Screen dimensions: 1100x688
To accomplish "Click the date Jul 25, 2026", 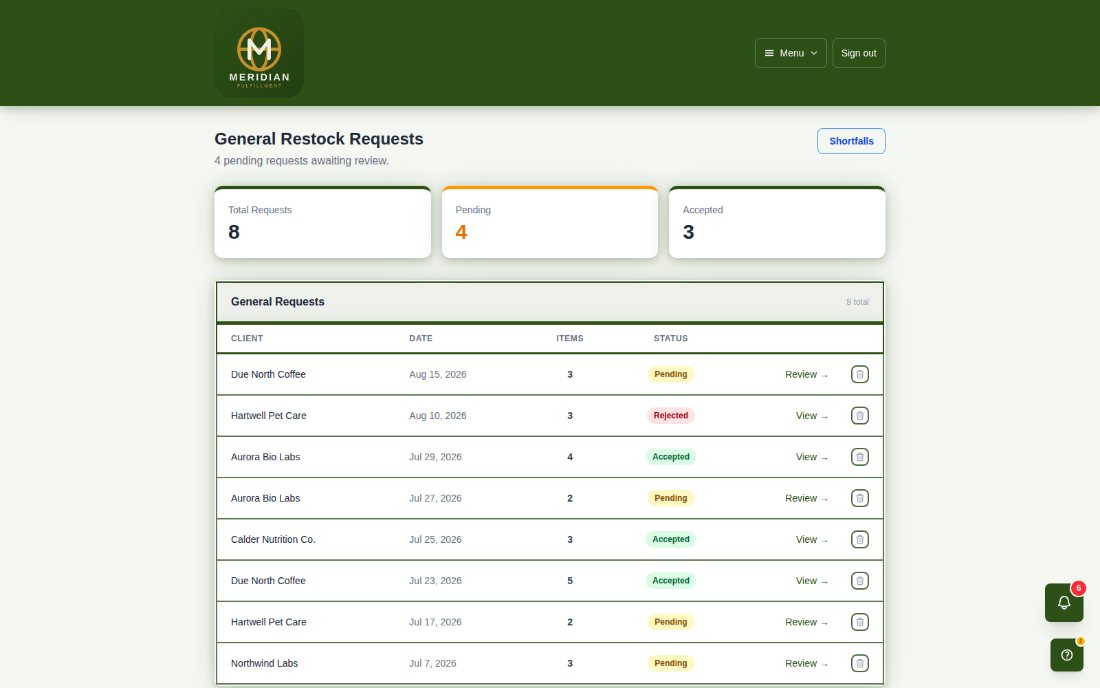I will coord(436,539).
